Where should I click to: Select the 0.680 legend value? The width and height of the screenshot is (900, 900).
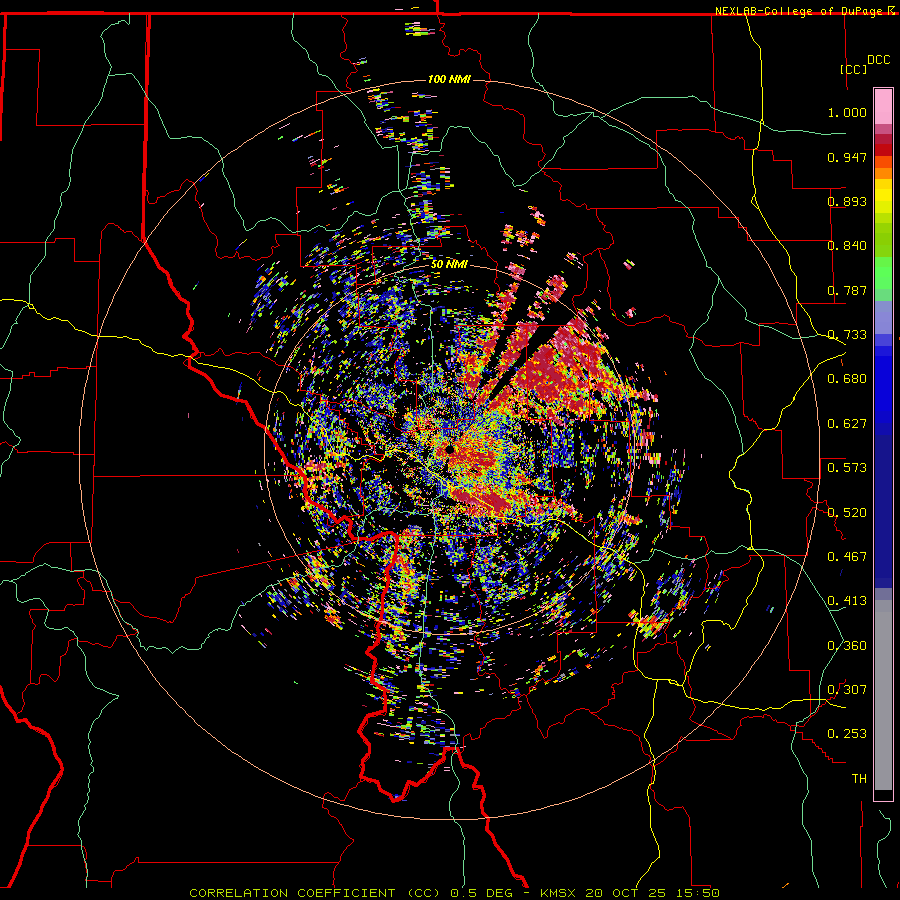pyautogui.click(x=847, y=379)
